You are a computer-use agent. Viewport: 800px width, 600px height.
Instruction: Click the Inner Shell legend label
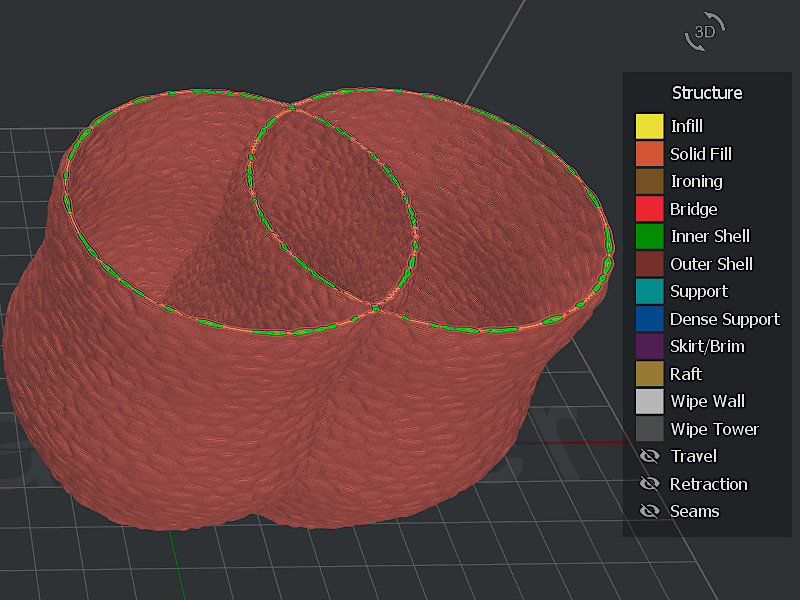tap(710, 236)
